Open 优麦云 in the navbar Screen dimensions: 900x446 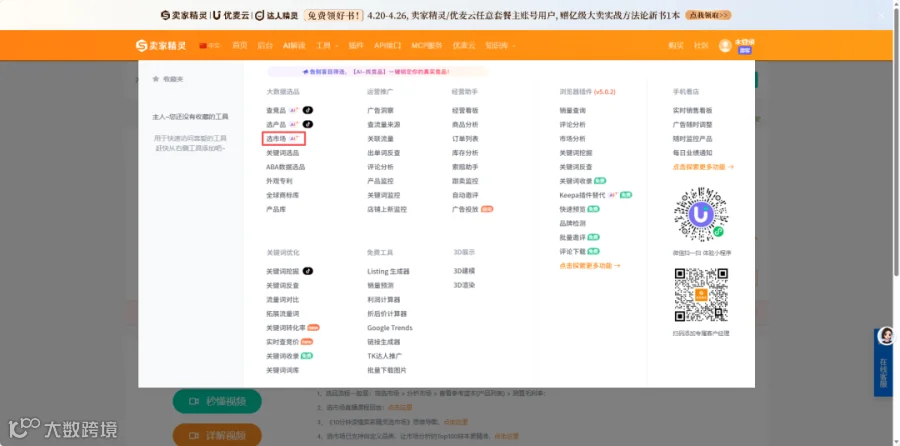point(464,45)
